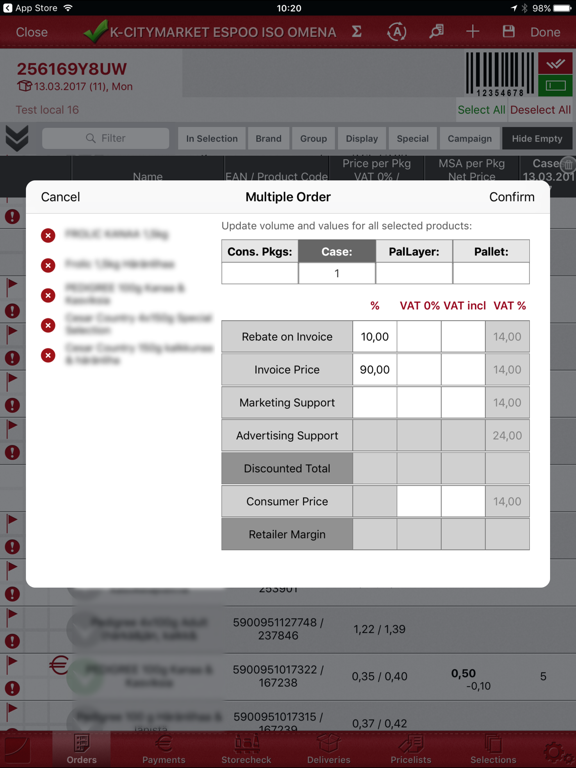Tap the battery indicator in status bar
576x768 pixels.
(x=563, y=8)
